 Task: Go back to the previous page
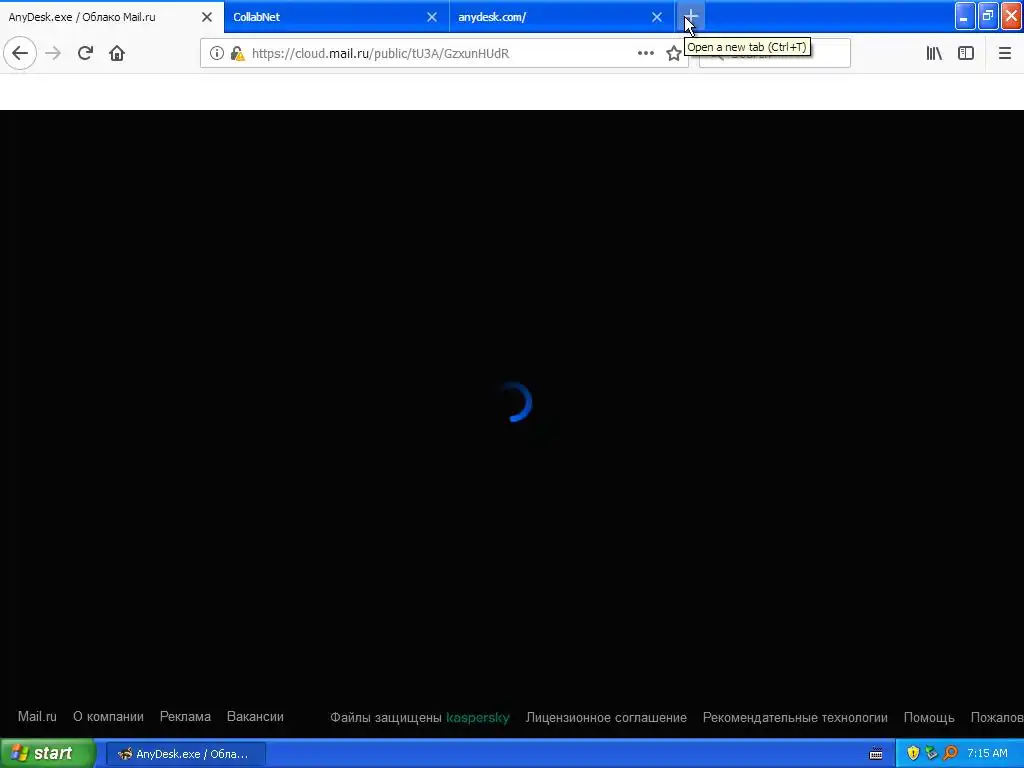[20, 53]
